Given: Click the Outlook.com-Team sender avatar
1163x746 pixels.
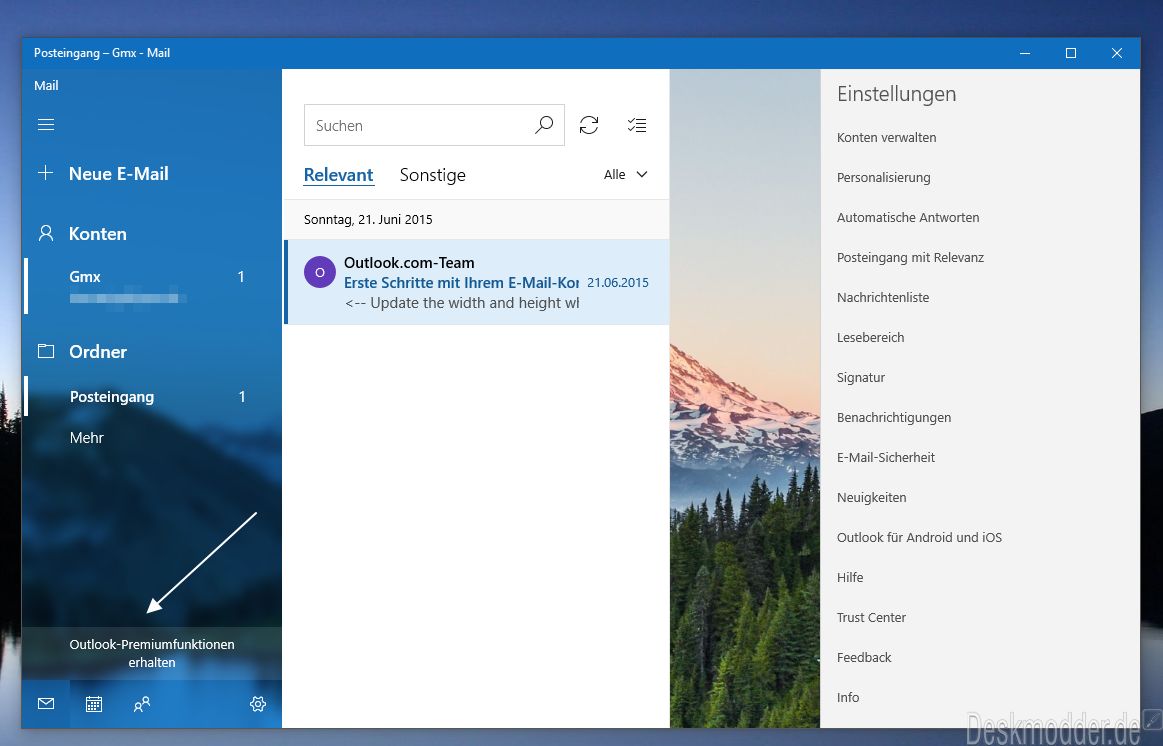Looking at the screenshot, I should point(320,272).
